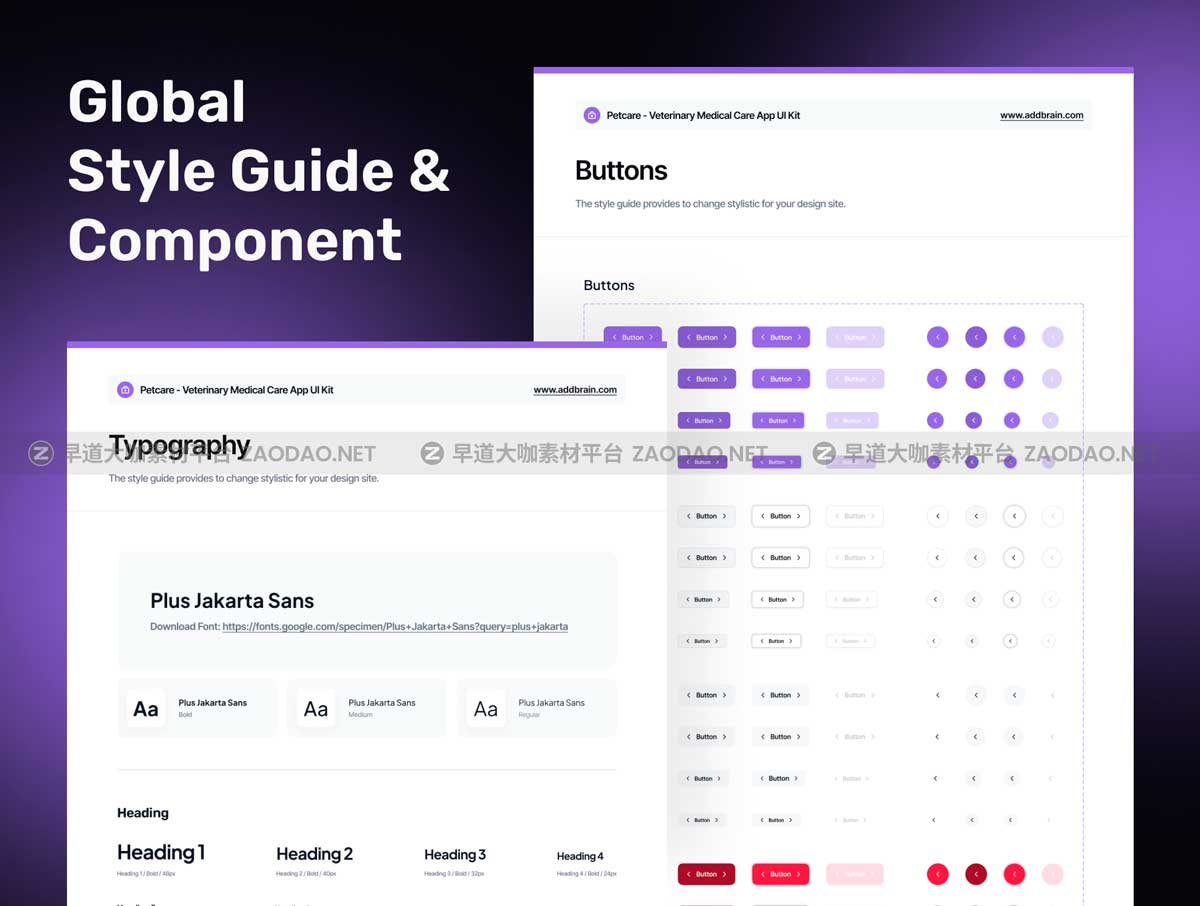Select the Plus Jakarta Sans Medium Aa card
Screen dimensions: 1200x906
[x=367, y=708]
